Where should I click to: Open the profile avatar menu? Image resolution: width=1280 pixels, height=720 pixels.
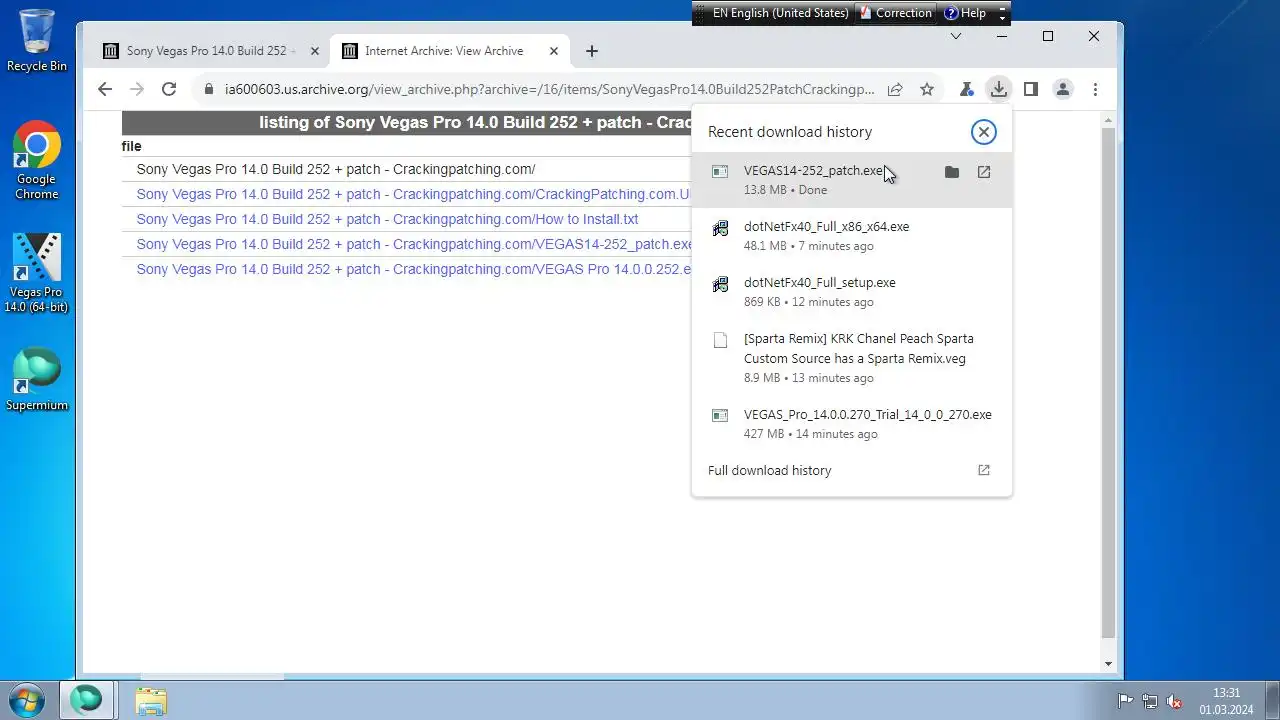[x=1063, y=89]
